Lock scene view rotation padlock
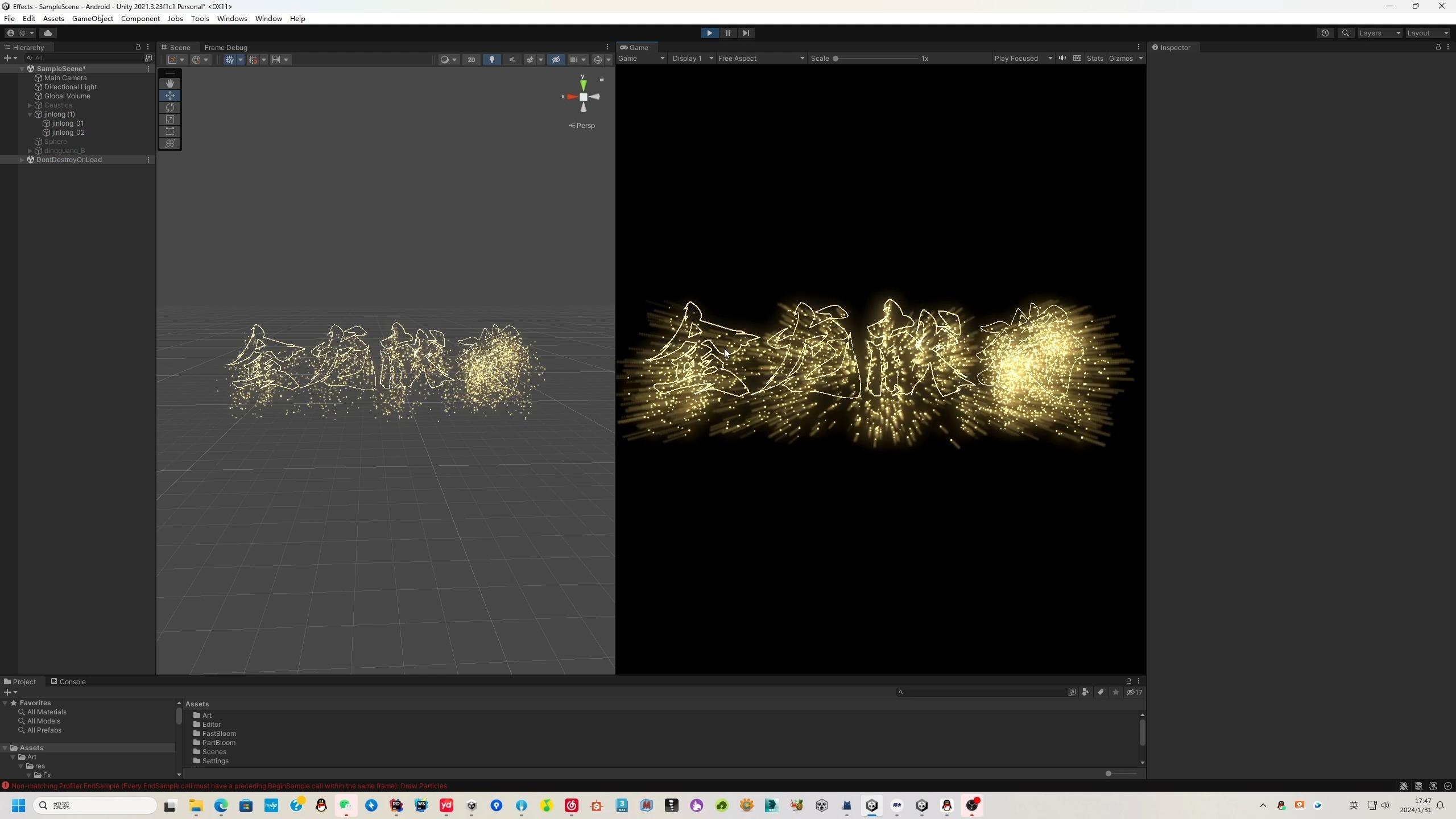This screenshot has height=819, width=1456. [602, 80]
